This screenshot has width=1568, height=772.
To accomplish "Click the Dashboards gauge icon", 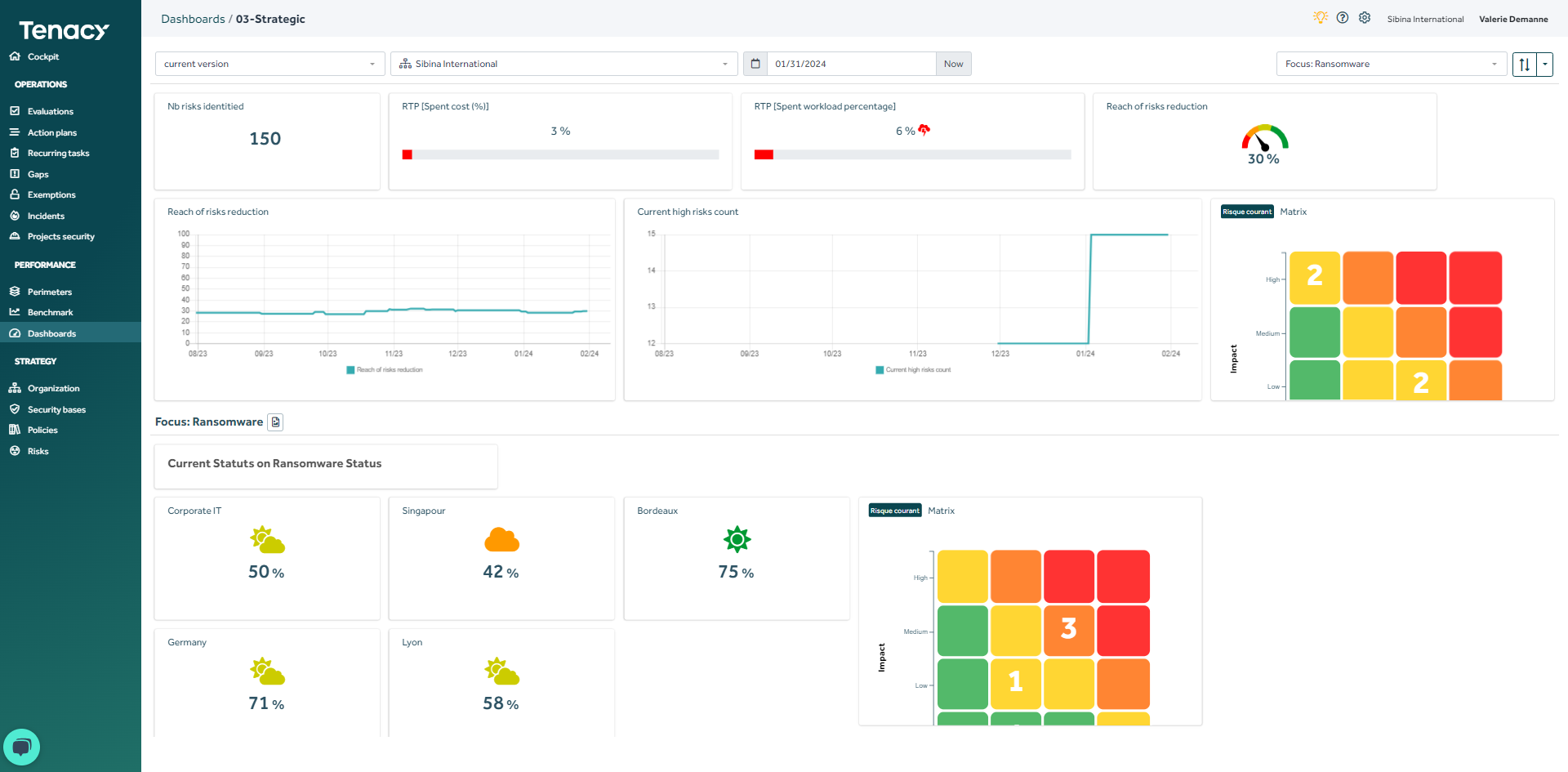I will 15,333.
